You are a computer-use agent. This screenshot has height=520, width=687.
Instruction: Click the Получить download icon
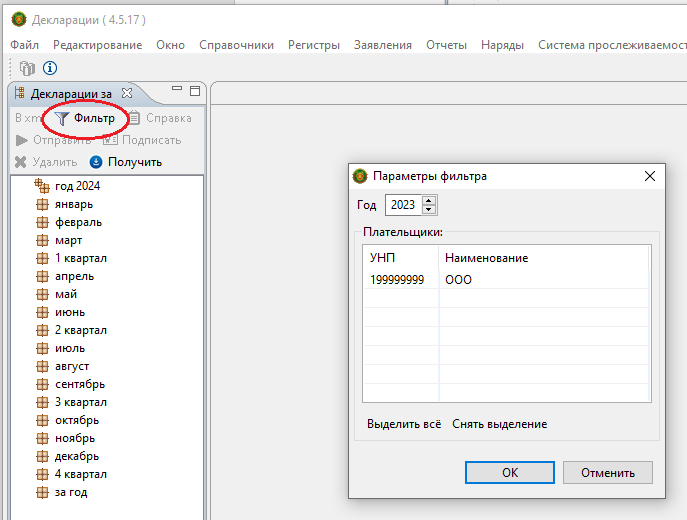click(96, 162)
